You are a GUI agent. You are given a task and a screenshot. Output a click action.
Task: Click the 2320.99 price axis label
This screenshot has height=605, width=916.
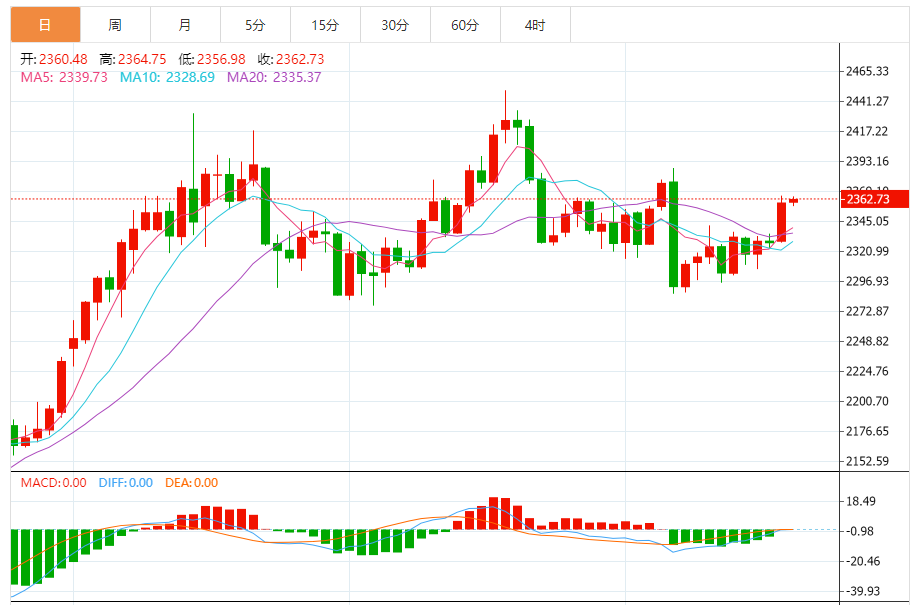(x=868, y=251)
